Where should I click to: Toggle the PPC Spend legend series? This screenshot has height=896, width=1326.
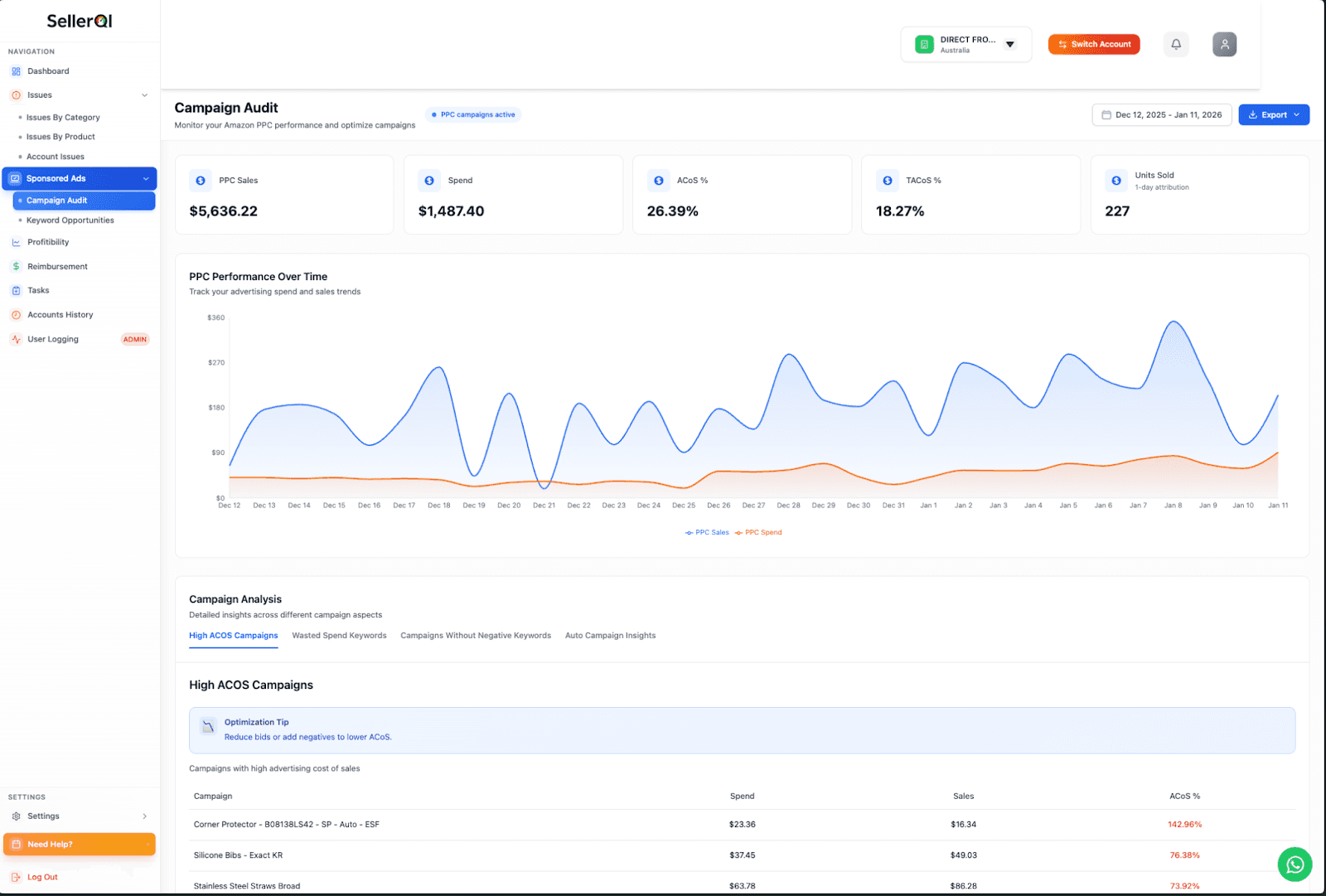point(758,533)
